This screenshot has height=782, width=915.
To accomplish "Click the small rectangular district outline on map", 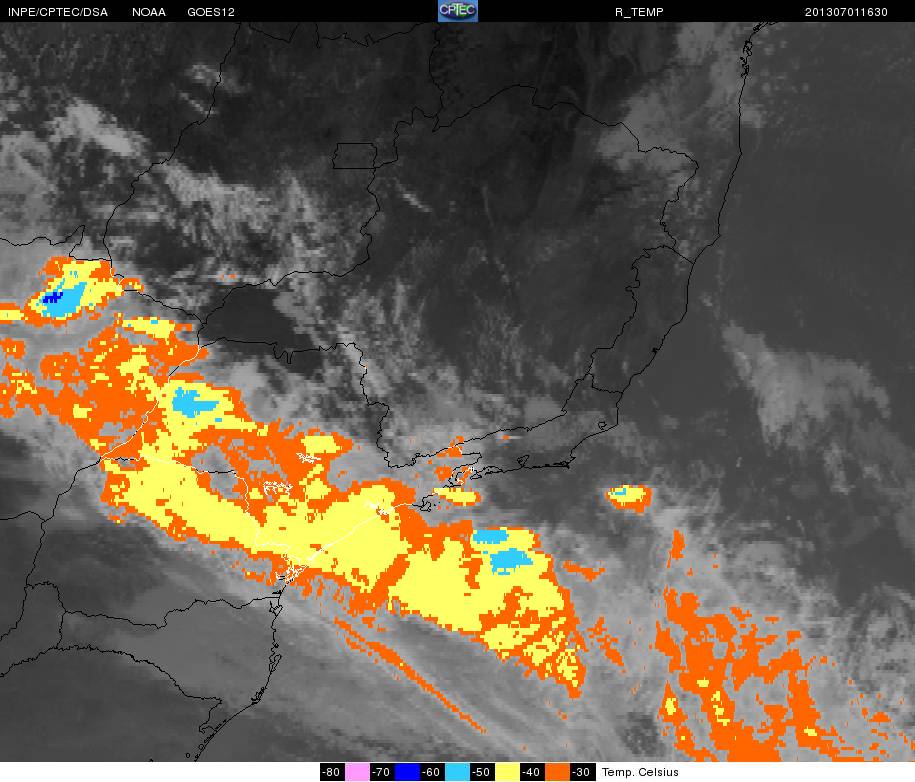I will tap(355, 156).
